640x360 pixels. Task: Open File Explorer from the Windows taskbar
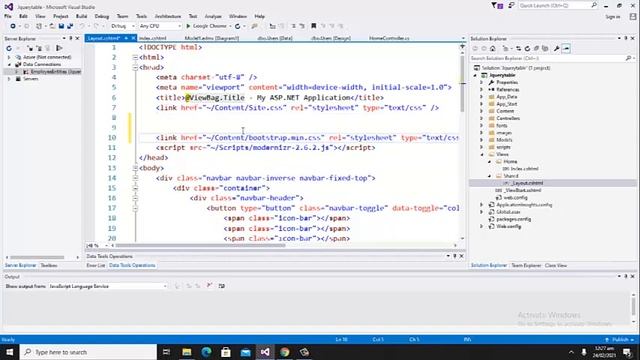click(187, 352)
